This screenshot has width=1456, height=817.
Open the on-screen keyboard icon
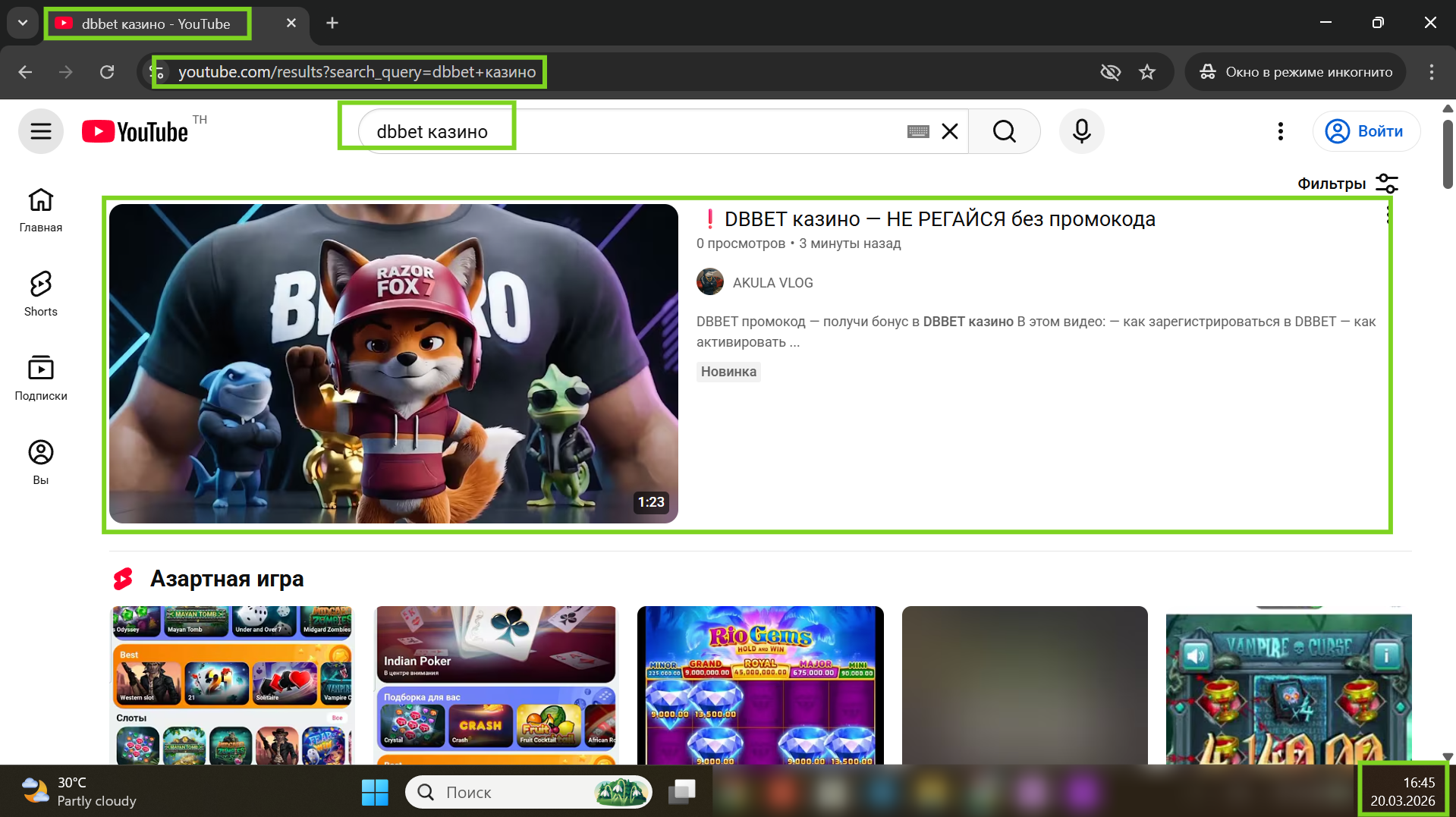(x=918, y=131)
